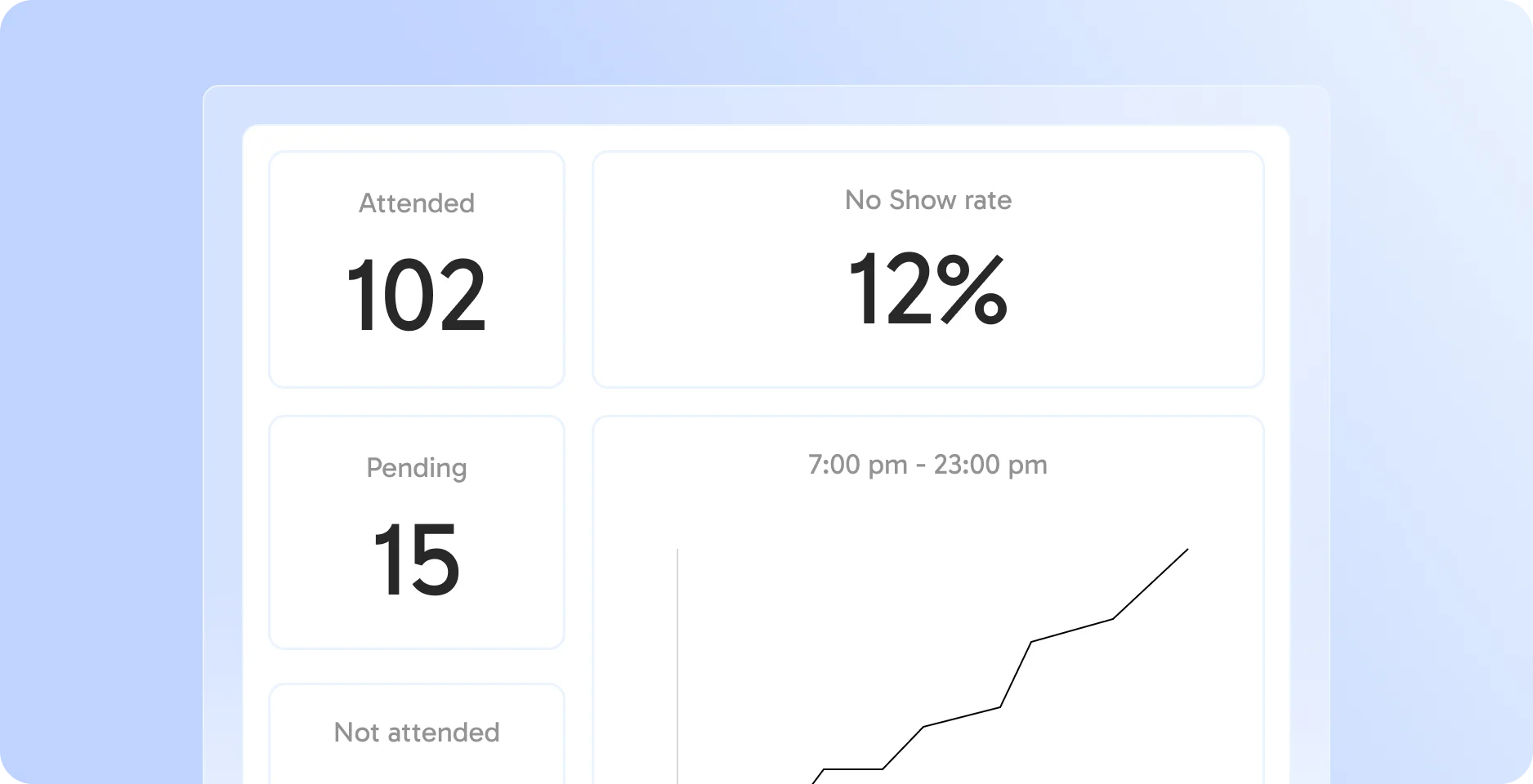This screenshot has height=784, width=1533.
Task: Click the steepest middle segment of the chart line
Action: pos(1016,674)
